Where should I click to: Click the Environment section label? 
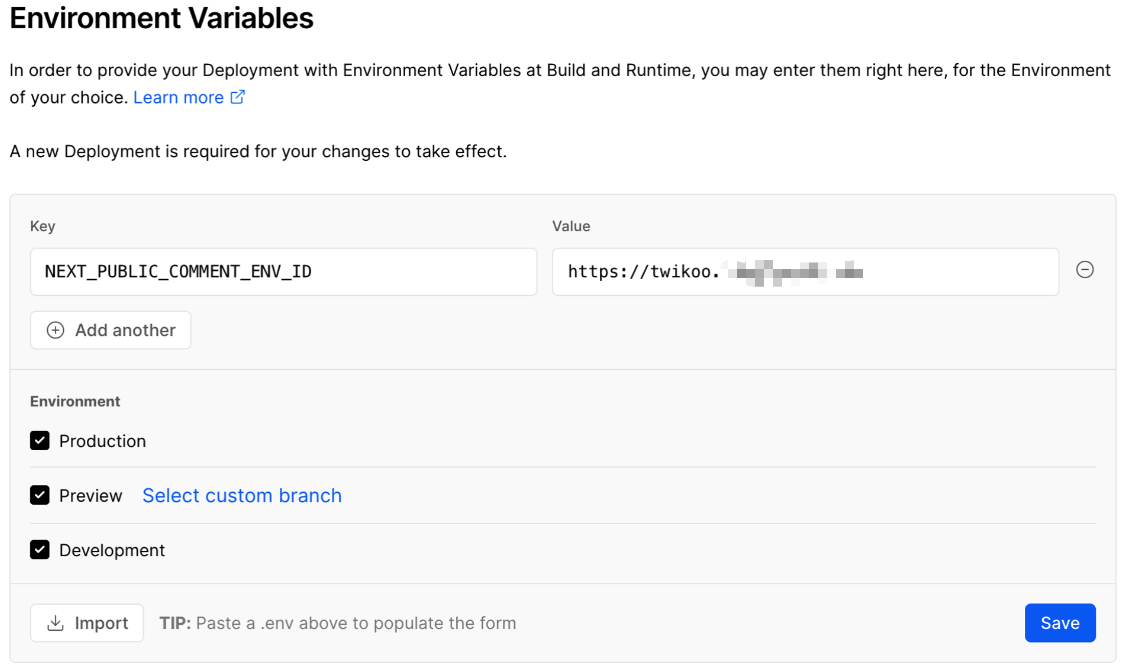[75, 401]
